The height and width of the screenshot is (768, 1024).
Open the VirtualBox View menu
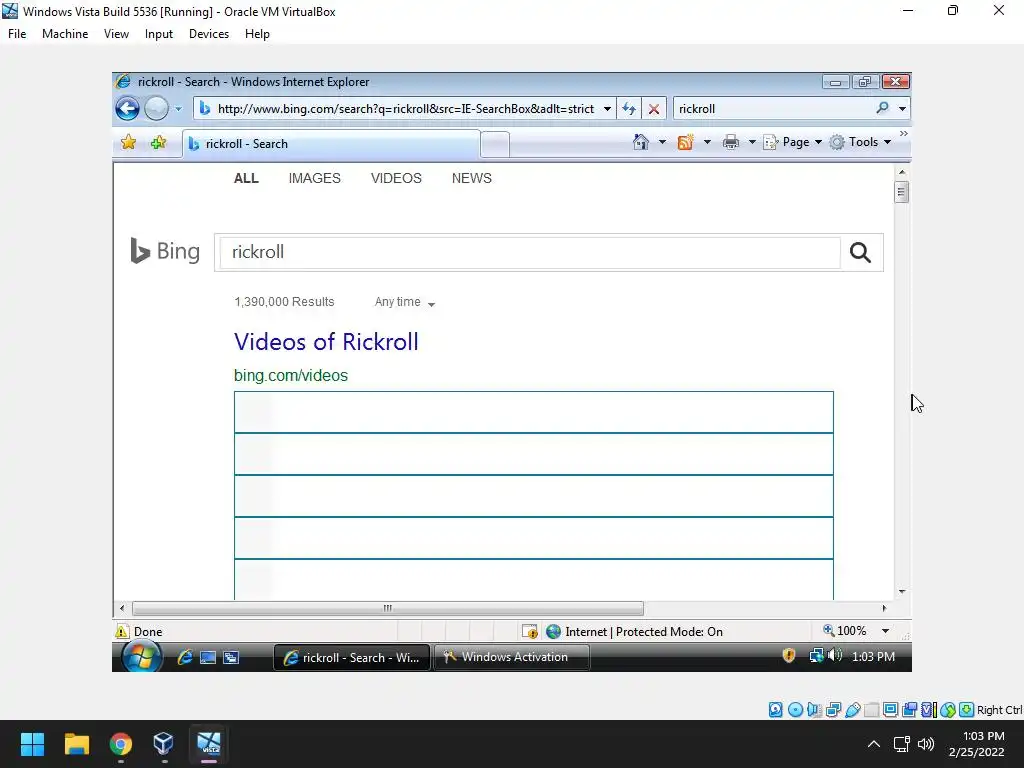pyautogui.click(x=116, y=34)
